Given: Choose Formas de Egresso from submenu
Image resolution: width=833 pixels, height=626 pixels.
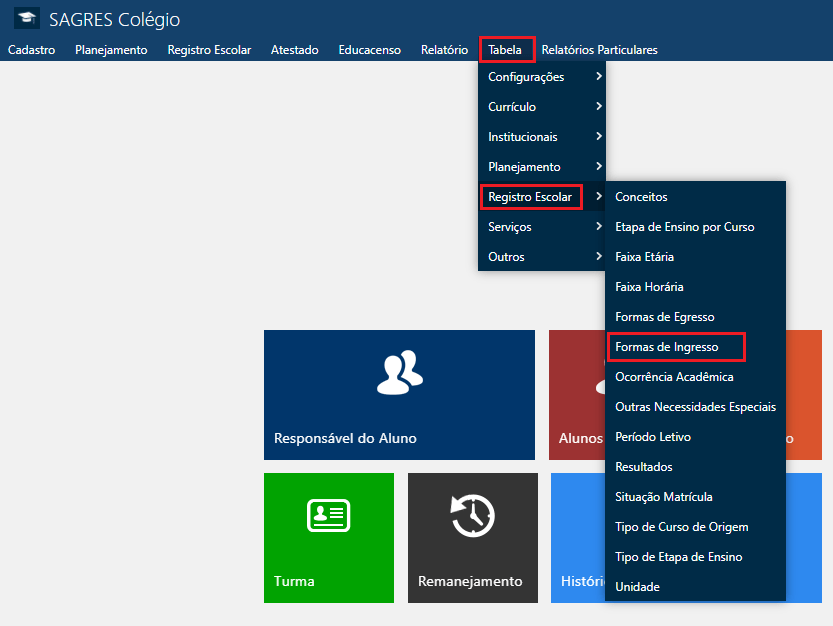Looking at the screenshot, I should [x=664, y=317].
